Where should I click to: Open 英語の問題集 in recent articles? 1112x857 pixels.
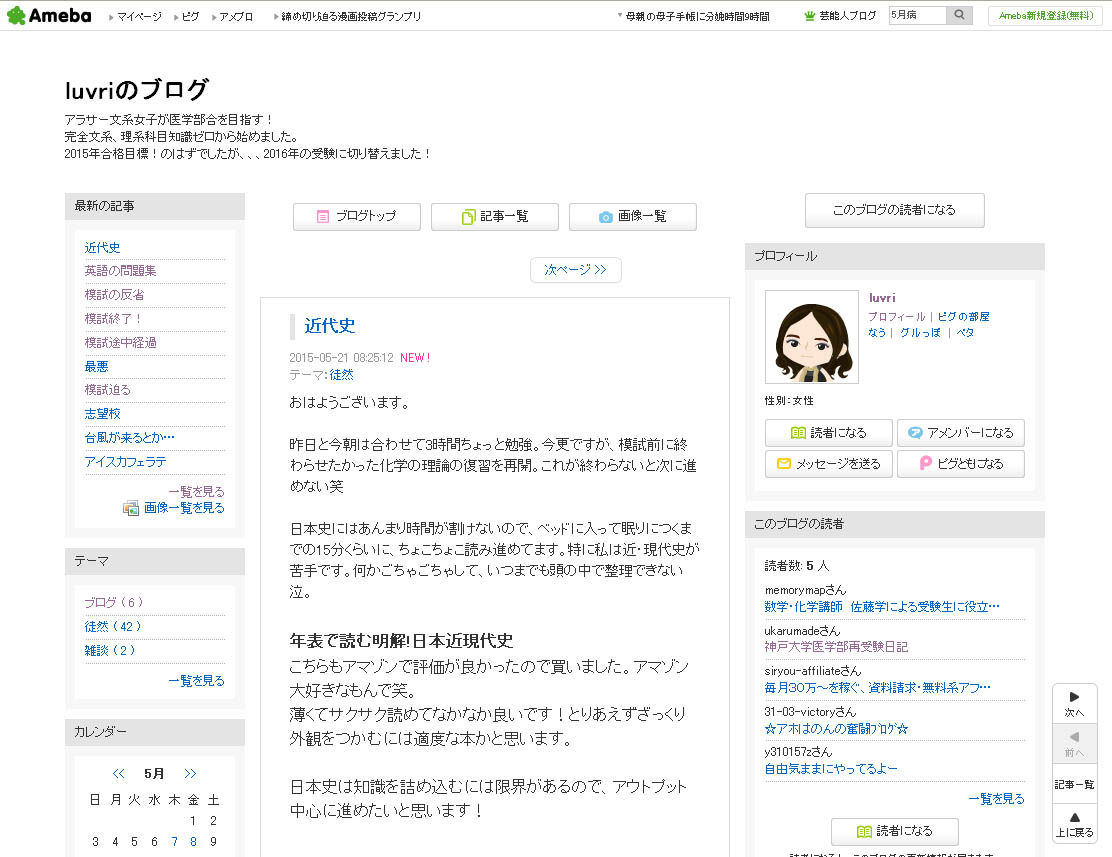pos(121,271)
